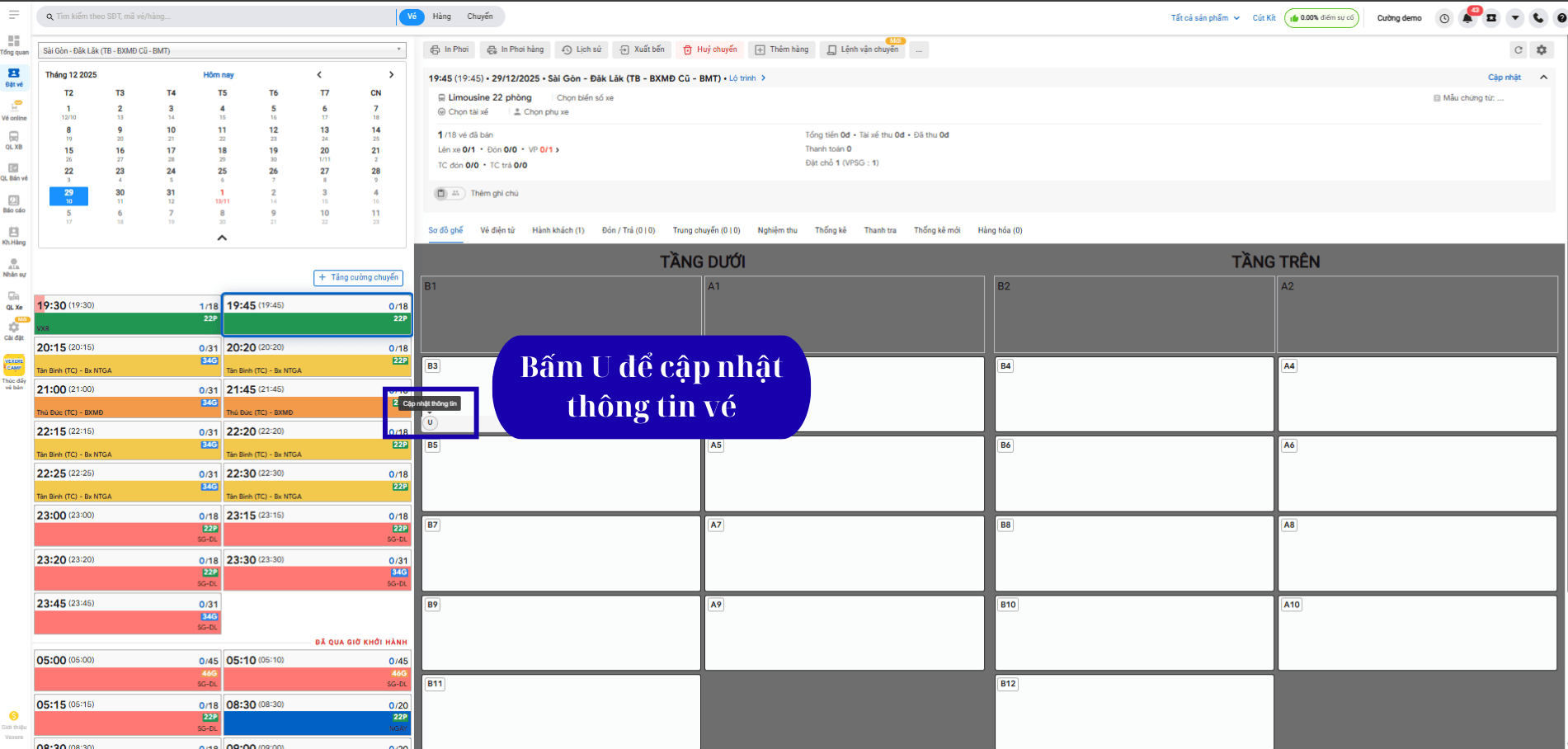This screenshot has height=749, width=1568.
Task: Click the phone call icon
Action: 1538,18
